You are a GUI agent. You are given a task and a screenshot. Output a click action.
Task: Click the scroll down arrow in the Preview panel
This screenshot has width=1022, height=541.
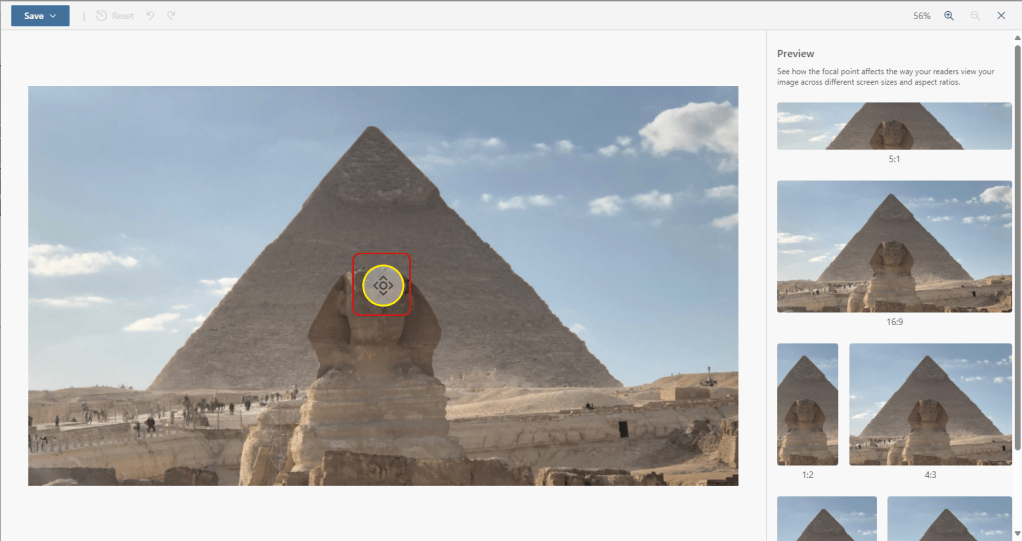(x=1017, y=534)
